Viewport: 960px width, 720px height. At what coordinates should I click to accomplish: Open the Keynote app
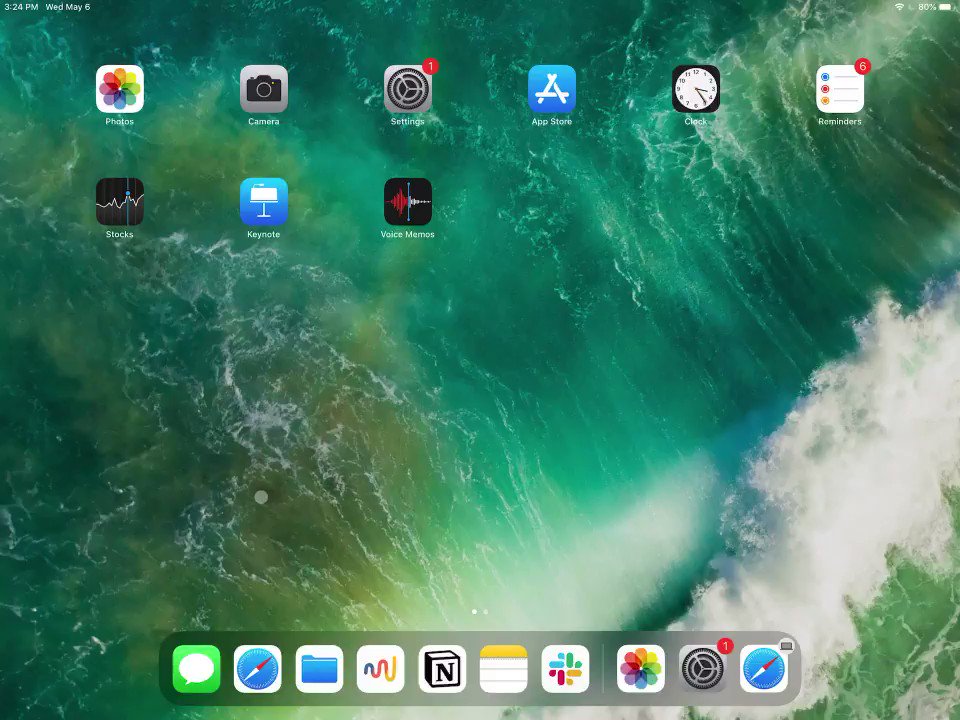point(264,201)
